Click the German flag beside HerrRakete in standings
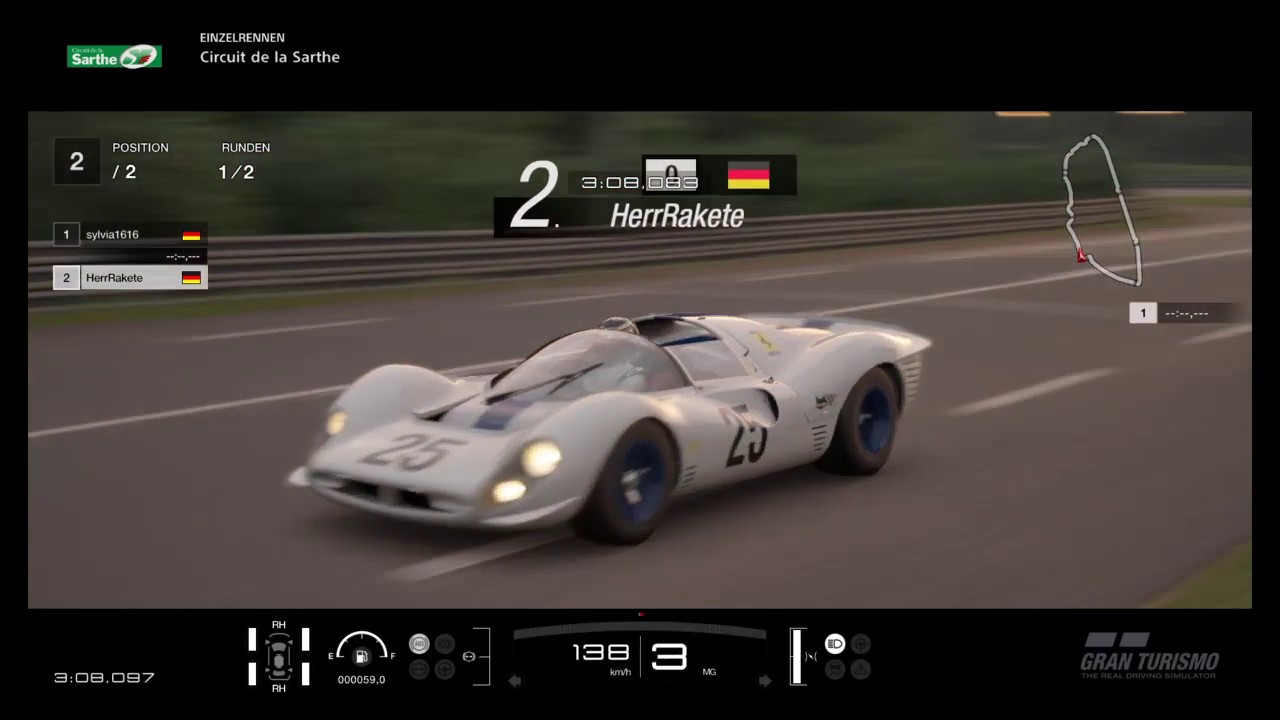The image size is (1280, 720). pyautogui.click(x=191, y=278)
